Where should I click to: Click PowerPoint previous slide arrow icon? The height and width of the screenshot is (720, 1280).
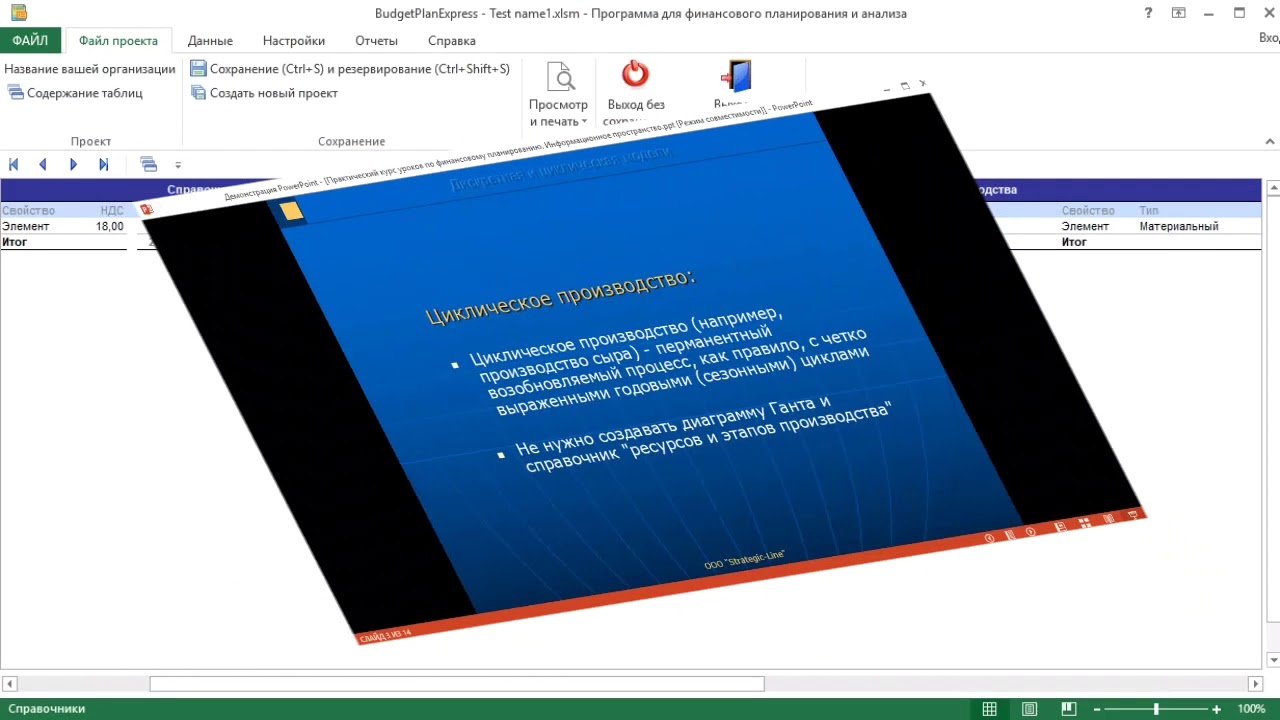click(990, 538)
